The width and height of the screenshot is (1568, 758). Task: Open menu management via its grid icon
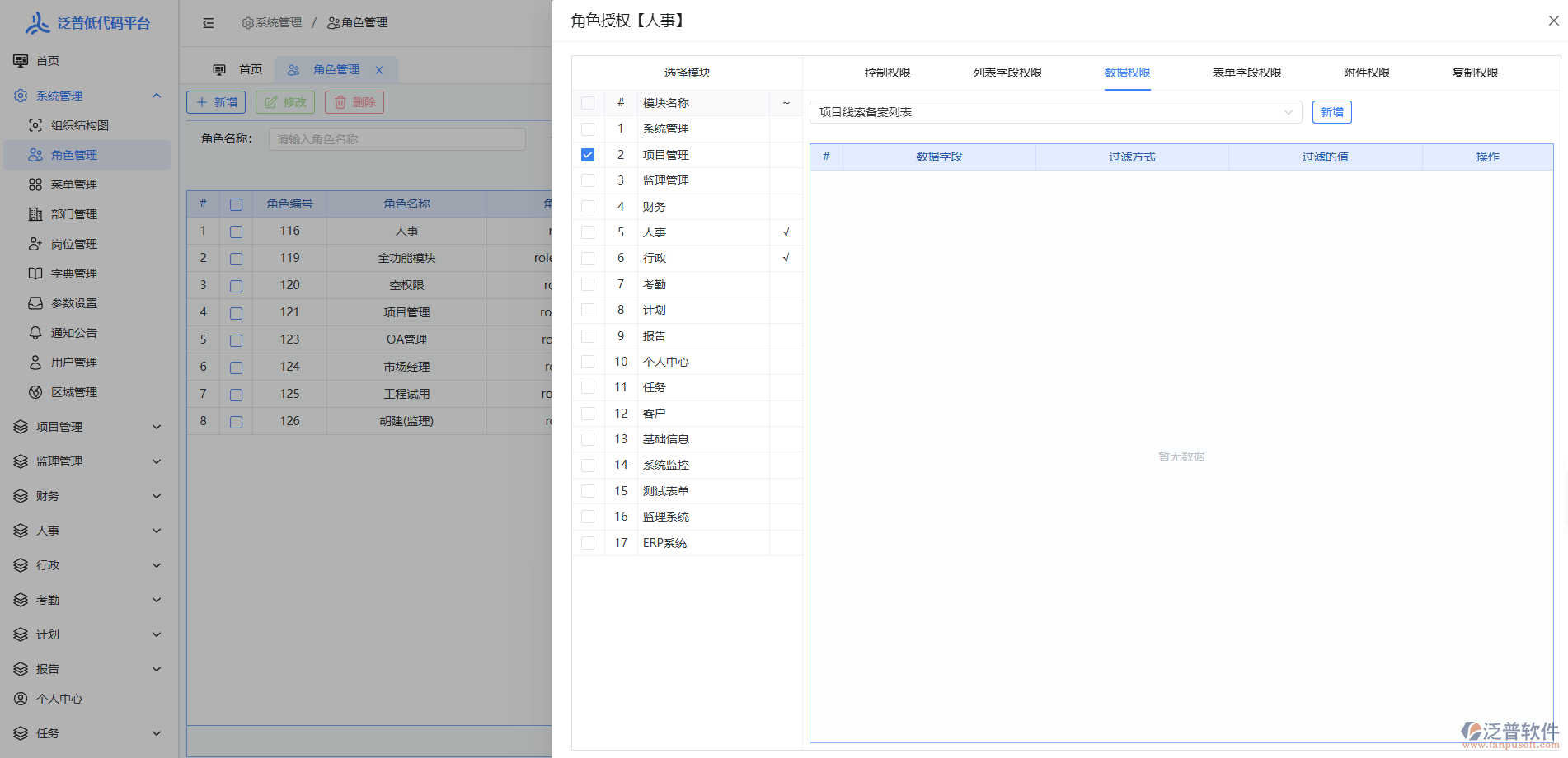35,185
